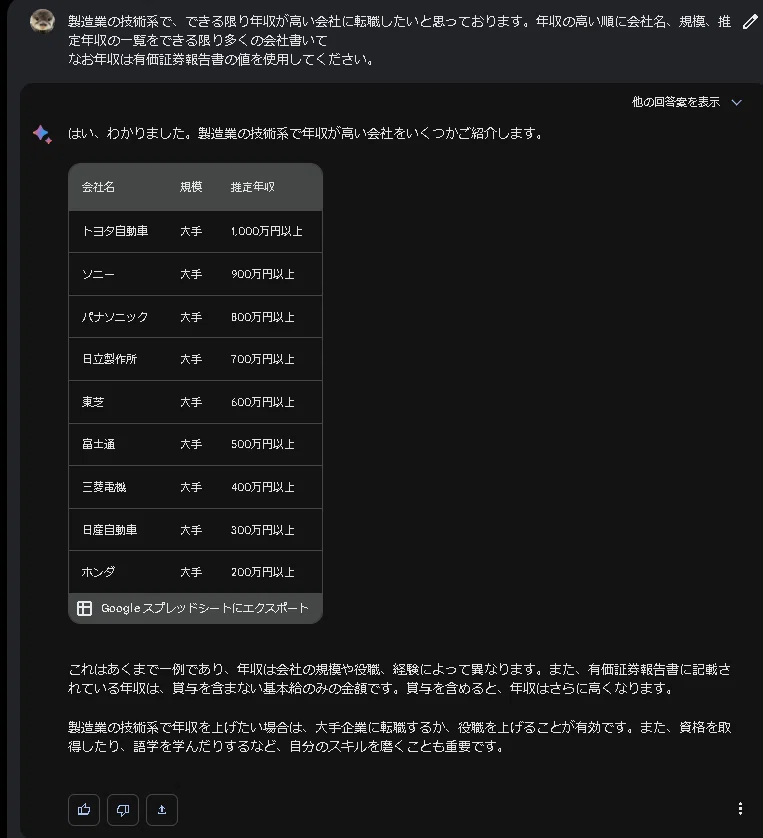Select the 規模 column header
763x838 pixels.
[x=191, y=187]
